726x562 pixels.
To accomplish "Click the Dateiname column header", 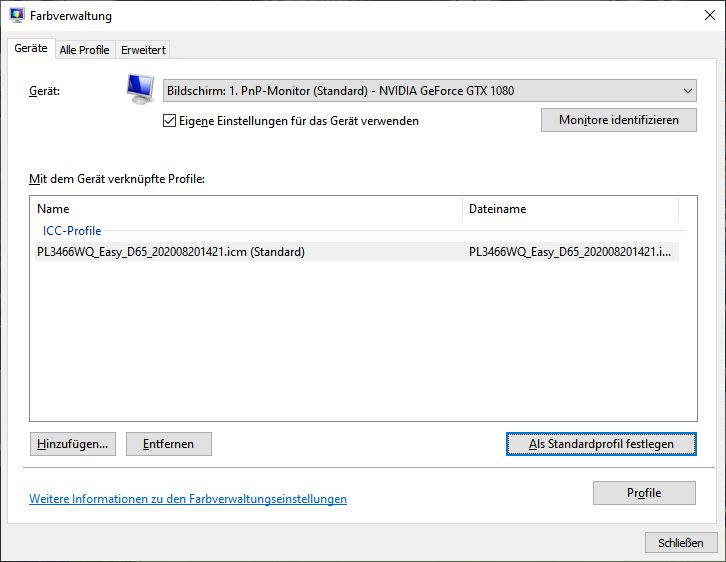I will [x=570, y=209].
